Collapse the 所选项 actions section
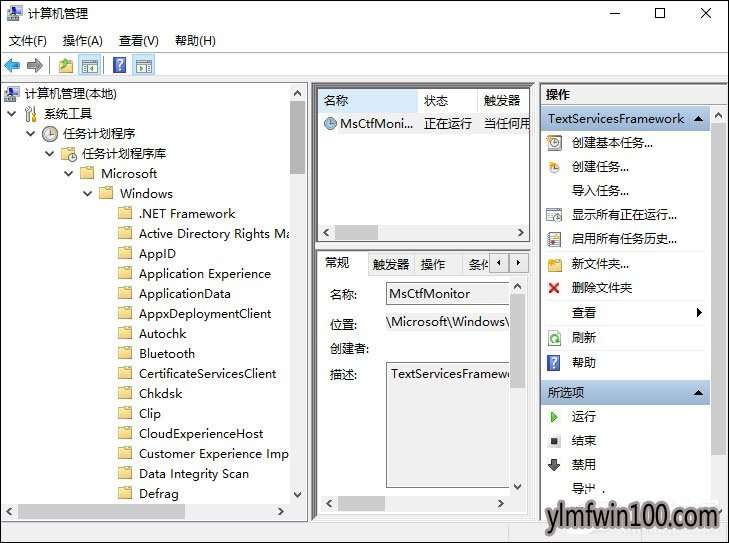 pyautogui.click(x=698, y=393)
